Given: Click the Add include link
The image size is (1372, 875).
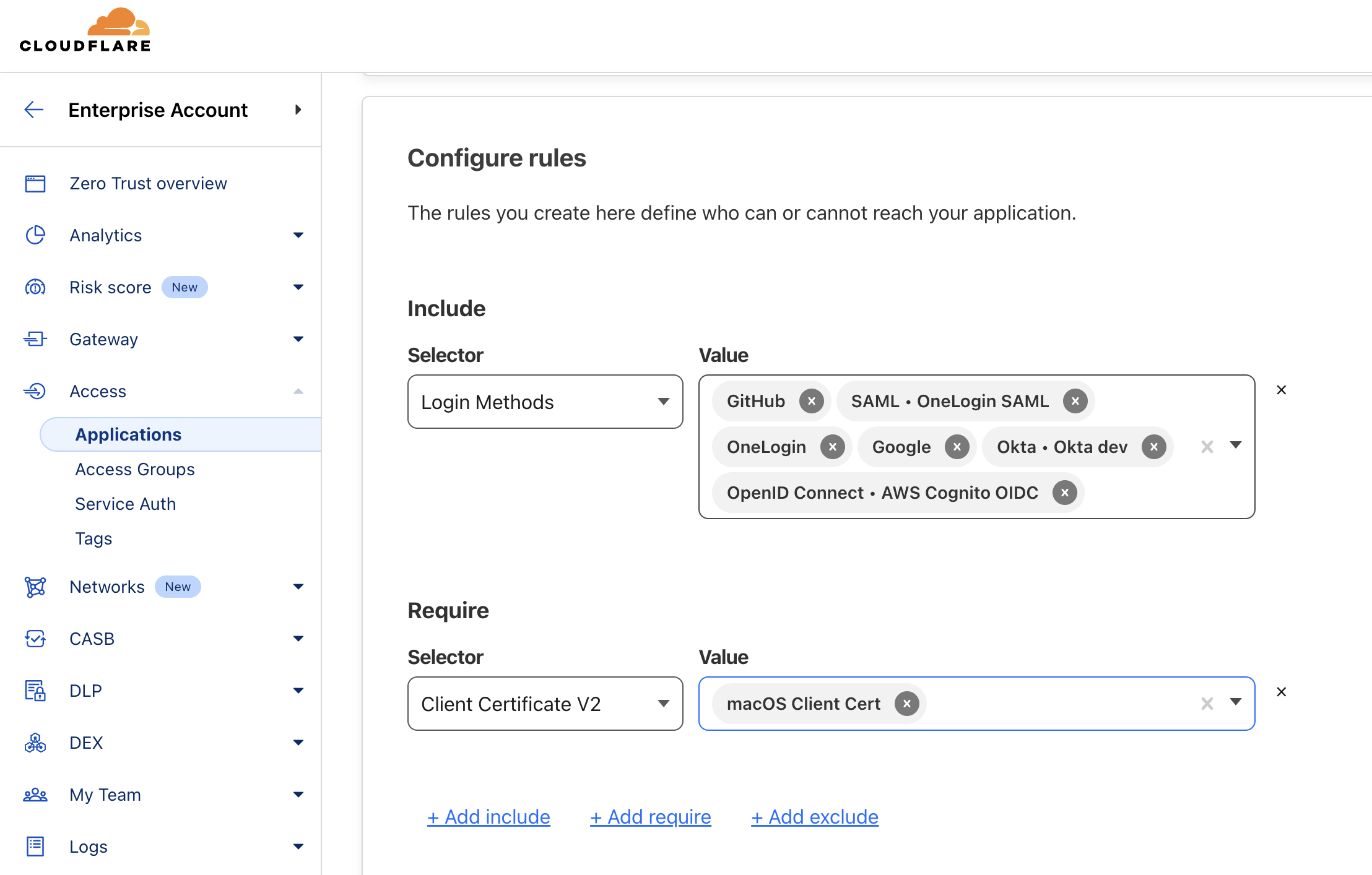Looking at the screenshot, I should (488, 816).
